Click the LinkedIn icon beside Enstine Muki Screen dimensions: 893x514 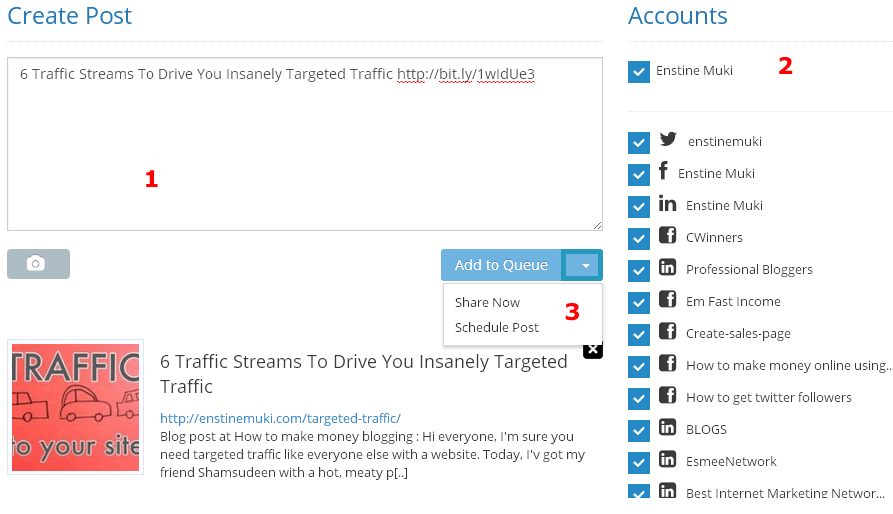[667, 203]
